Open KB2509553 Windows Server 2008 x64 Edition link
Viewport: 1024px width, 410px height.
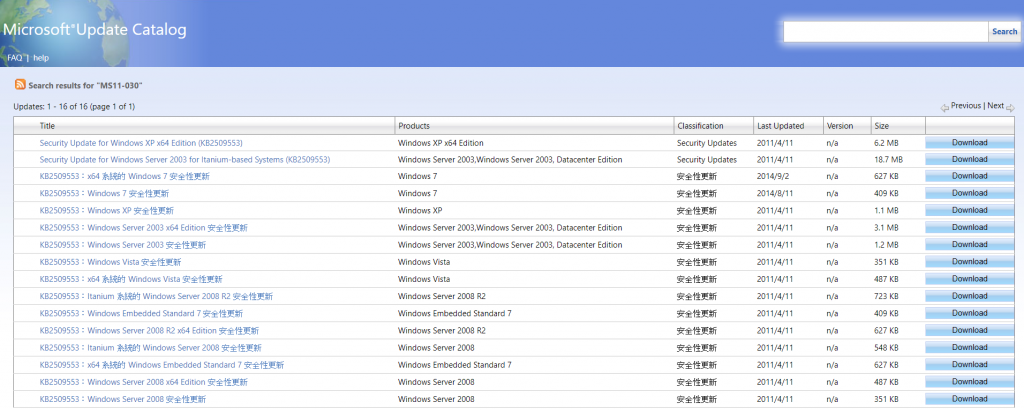tap(144, 382)
